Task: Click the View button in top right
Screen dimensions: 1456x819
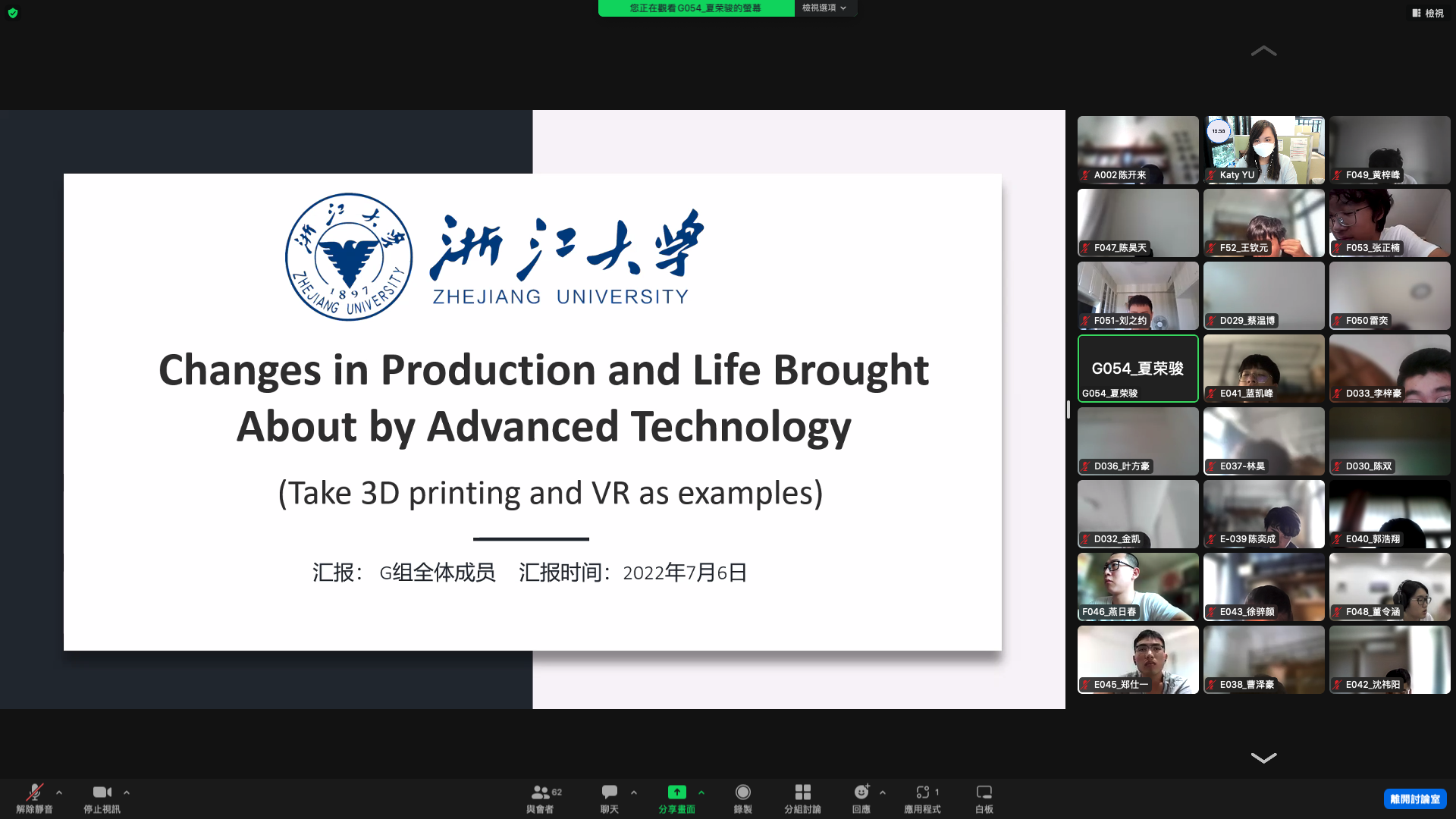Action: pos(1427,13)
